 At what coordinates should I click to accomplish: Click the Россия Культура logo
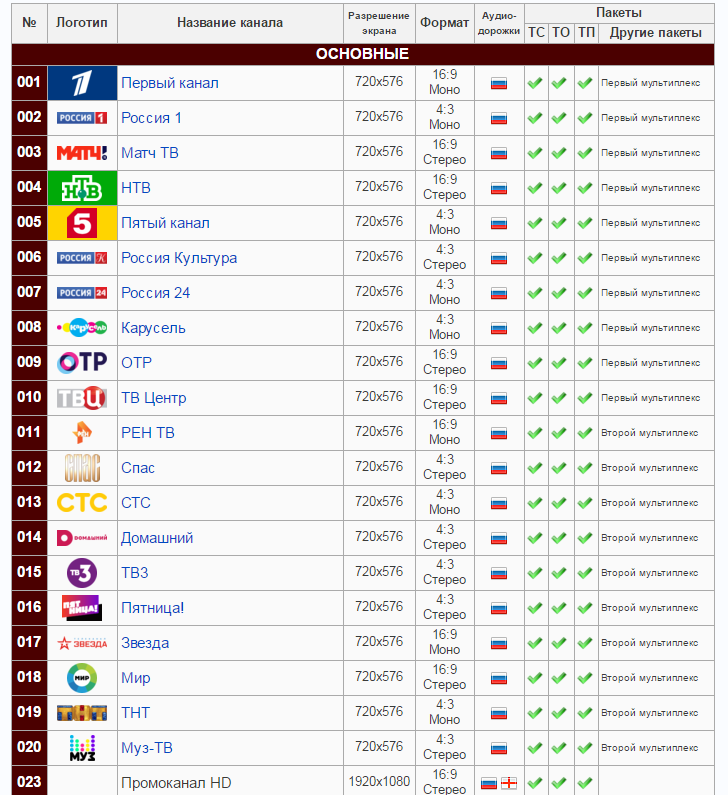[82, 258]
